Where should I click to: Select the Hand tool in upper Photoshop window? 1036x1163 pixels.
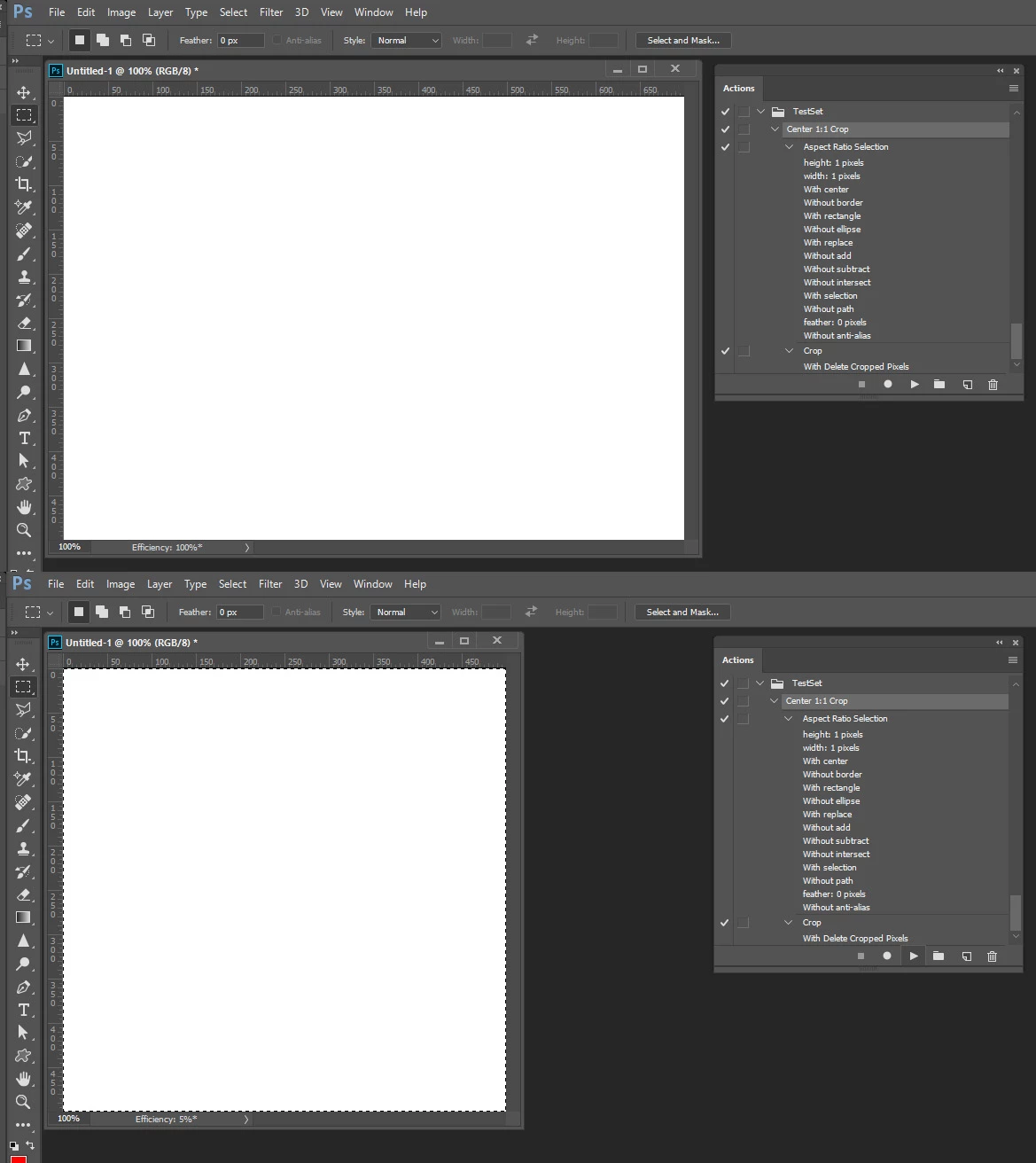(x=24, y=507)
